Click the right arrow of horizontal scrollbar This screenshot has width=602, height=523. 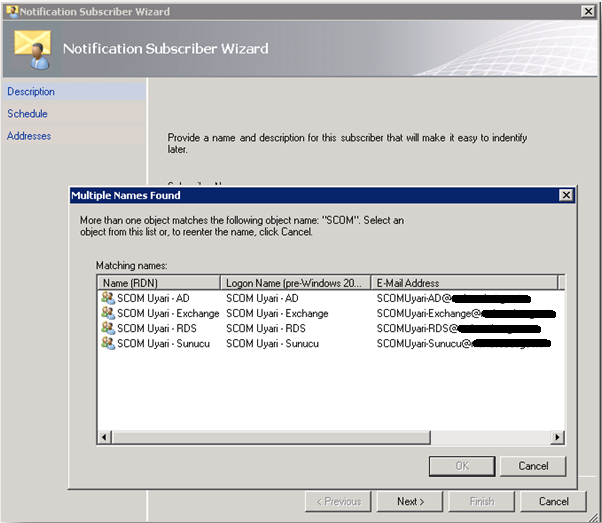click(557, 437)
